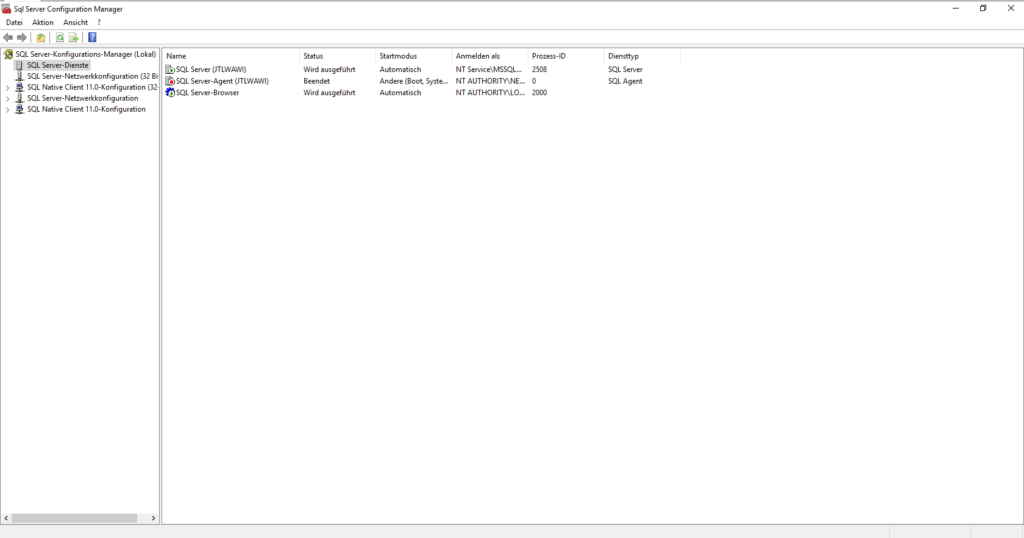Image resolution: width=1024 pixels, height=538 pixels.
Task: Click the Andere (Boot, Syste... start mode cell
Action: pos(413,81)
